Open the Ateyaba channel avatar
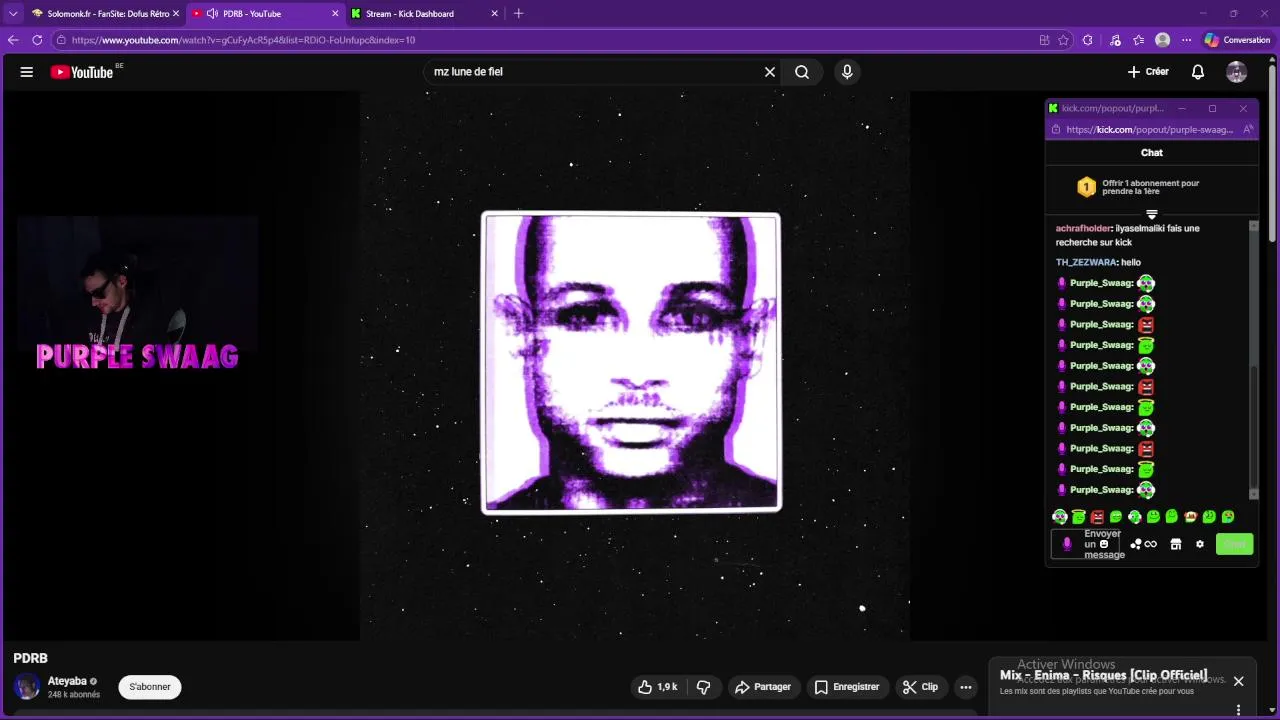The height and width of the screenshot is (720, 1280). tap(27, 686)
